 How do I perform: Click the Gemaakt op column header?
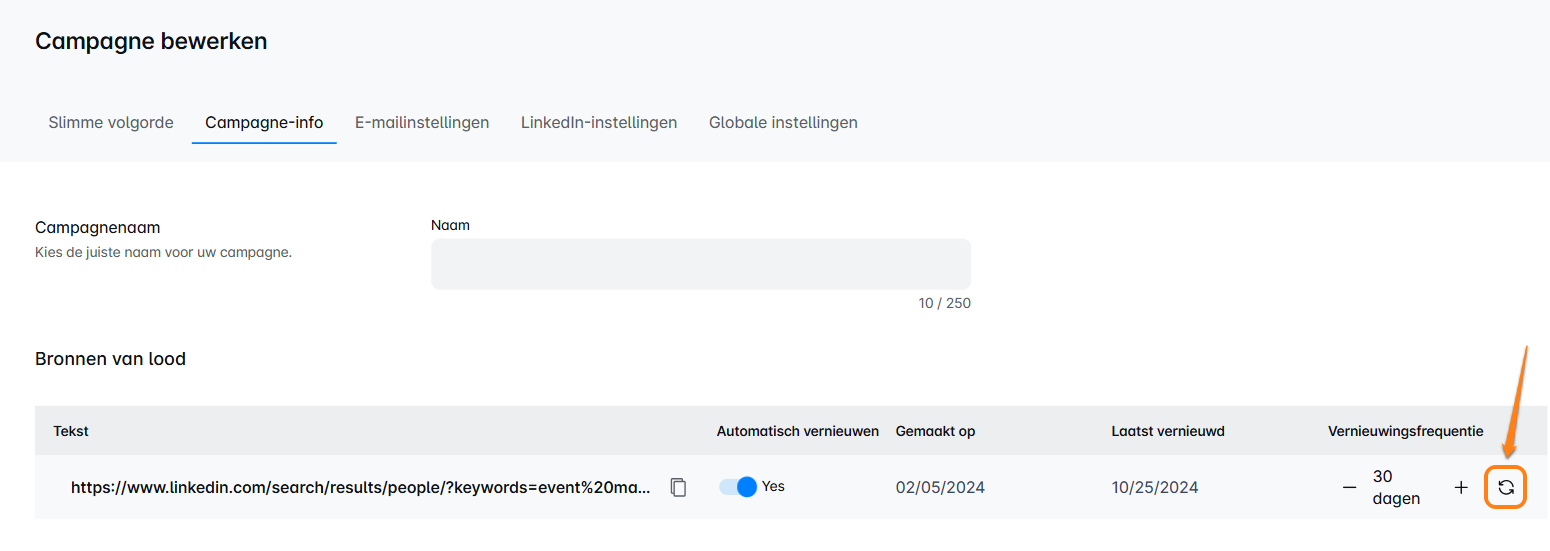tap(935, 431)
